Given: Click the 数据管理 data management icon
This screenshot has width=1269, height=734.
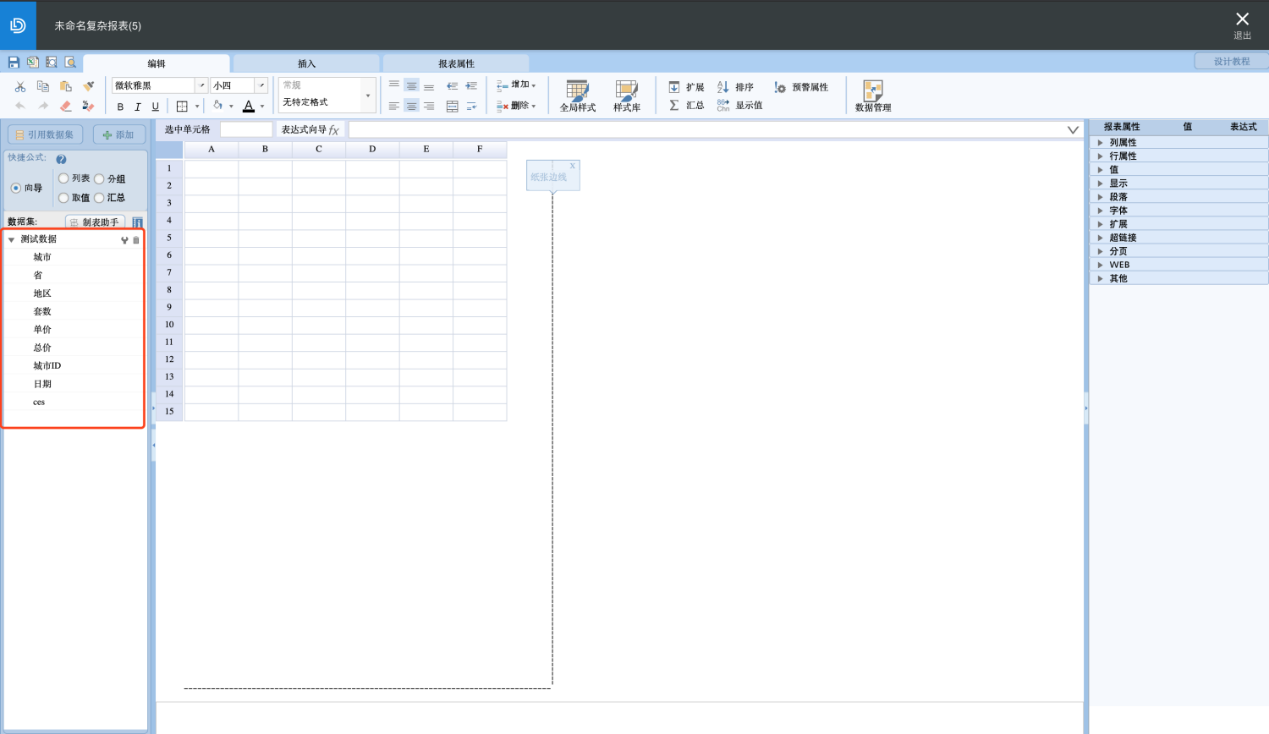Looking at the screenshot, I should (873, 95).
